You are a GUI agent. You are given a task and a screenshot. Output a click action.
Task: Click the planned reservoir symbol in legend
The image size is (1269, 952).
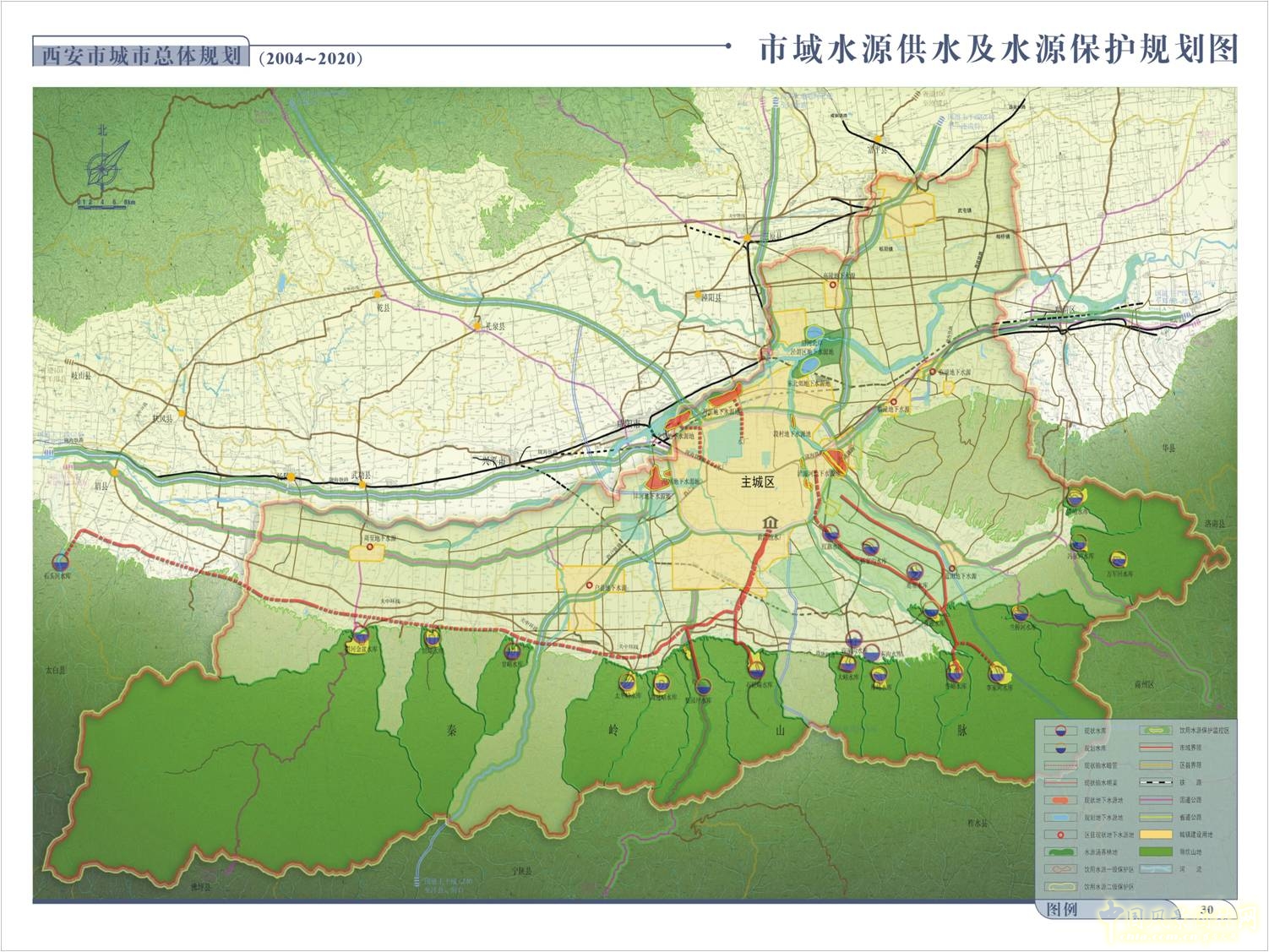[1059, 748]
